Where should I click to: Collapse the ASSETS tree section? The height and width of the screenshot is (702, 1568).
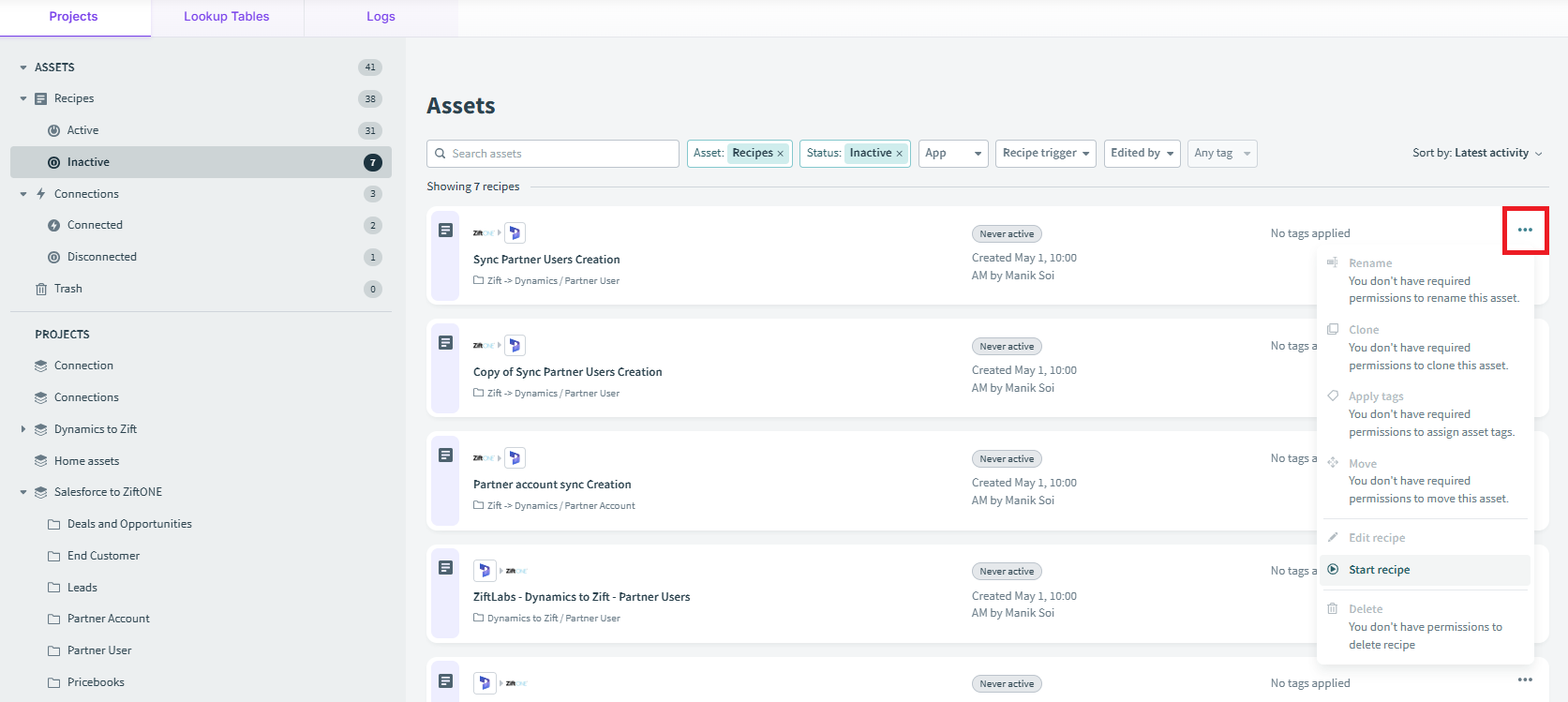click(x=23, y=67)
